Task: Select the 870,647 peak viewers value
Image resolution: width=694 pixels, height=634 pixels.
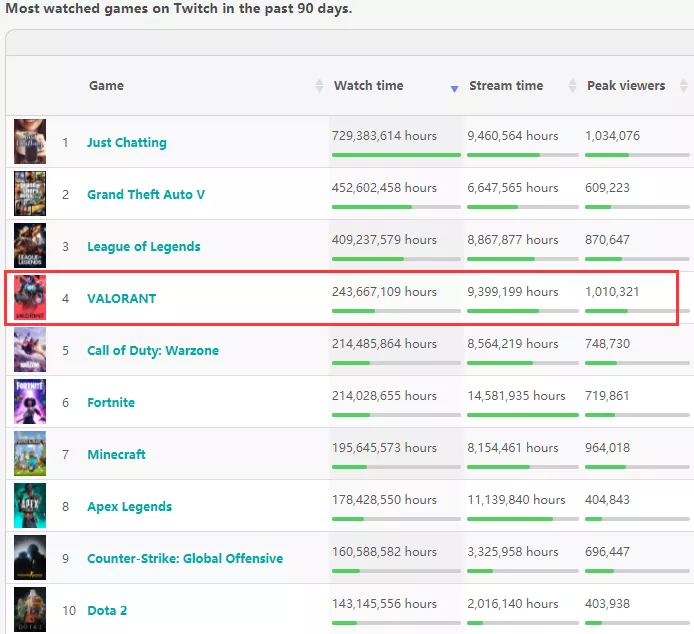Action: pos(607,240)
